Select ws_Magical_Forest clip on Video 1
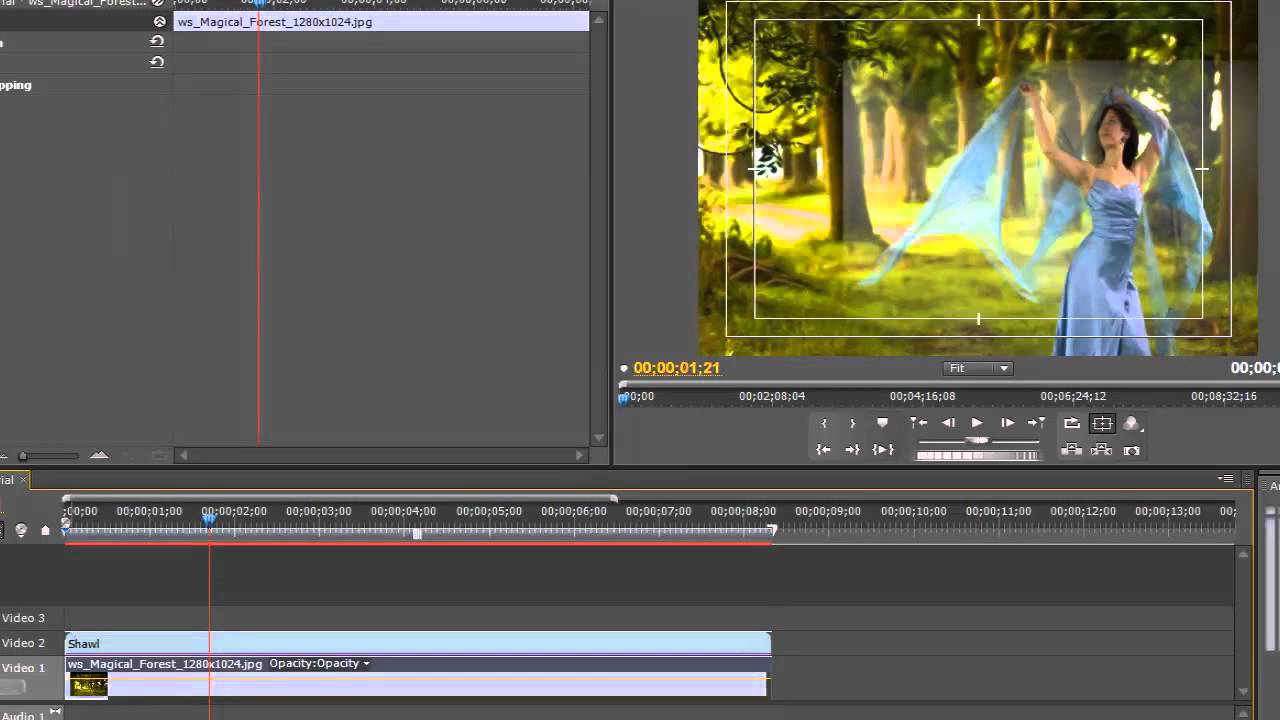 [x=416, y=676]
